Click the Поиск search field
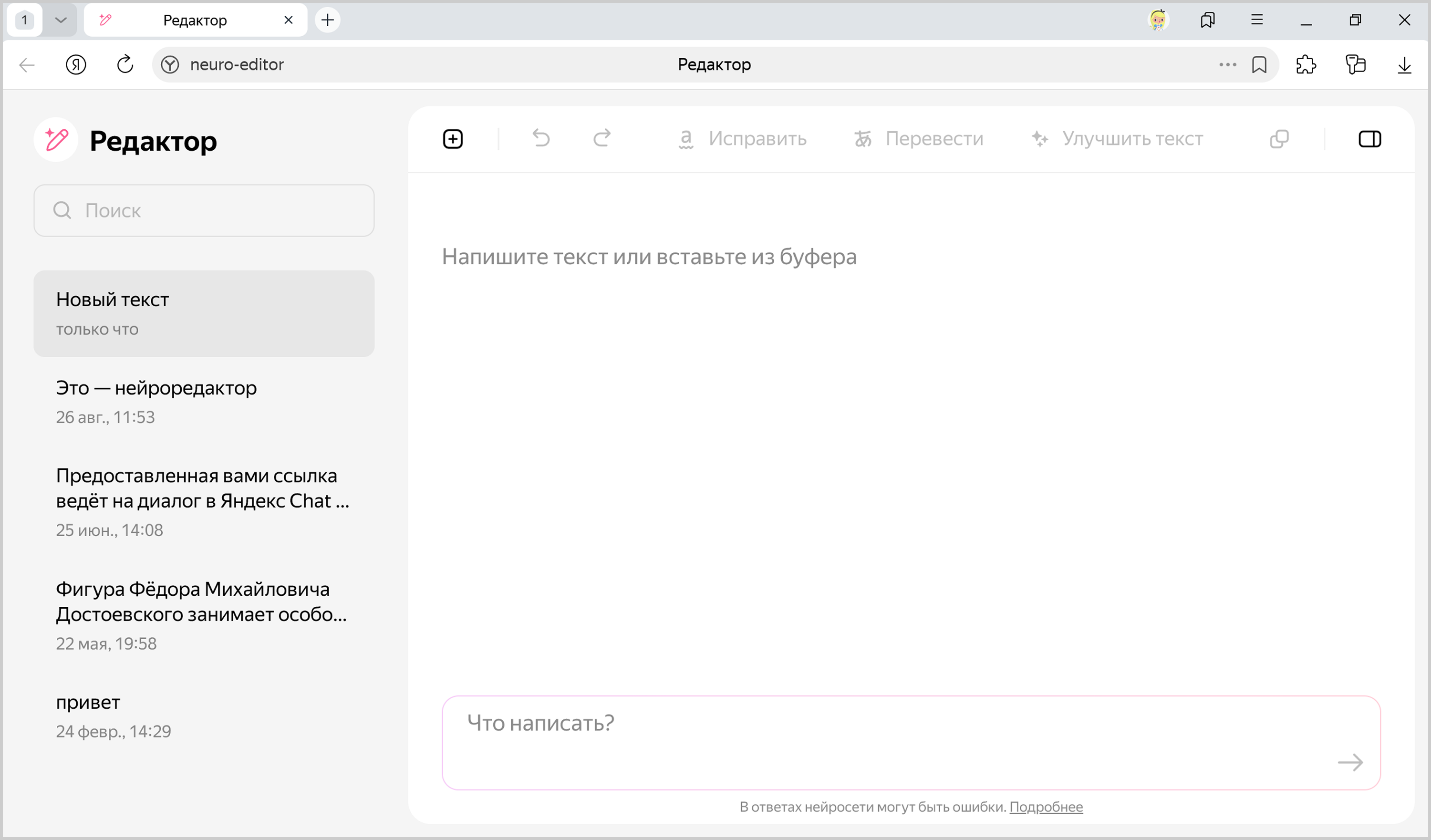This screenshot has width=1431, height=840. coord(204,211)
